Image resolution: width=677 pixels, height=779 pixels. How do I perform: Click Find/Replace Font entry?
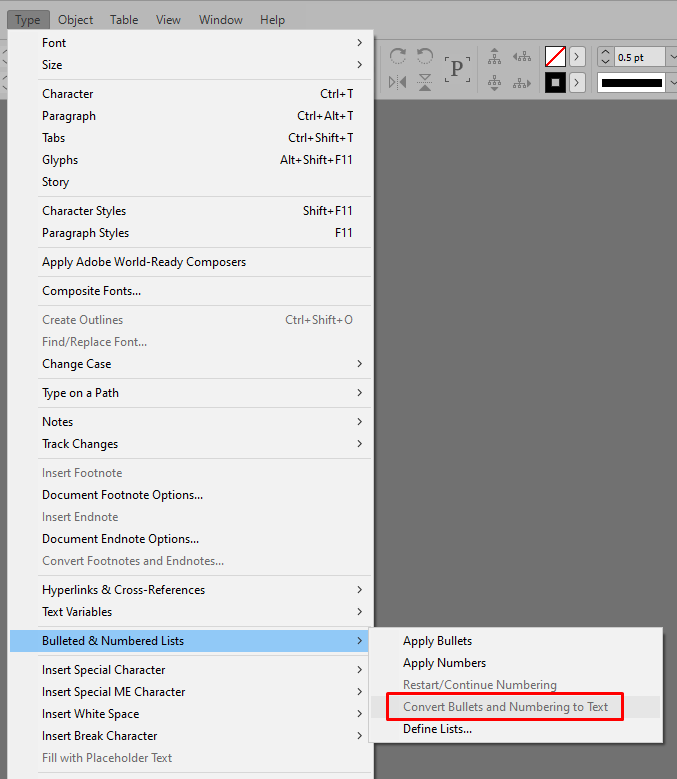[191, 342]
